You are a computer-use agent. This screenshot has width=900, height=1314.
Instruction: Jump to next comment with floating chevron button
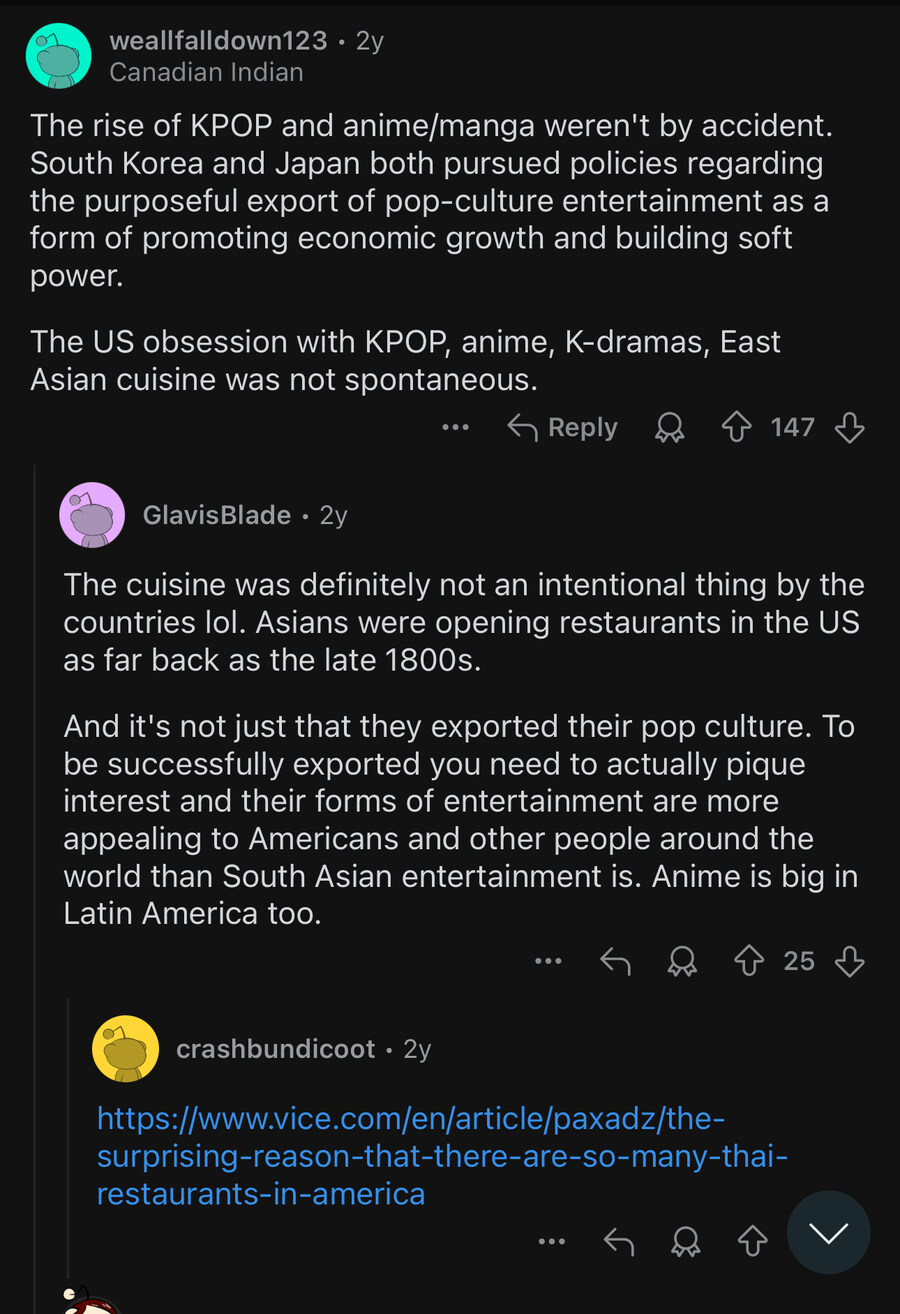click(829, 1233)
